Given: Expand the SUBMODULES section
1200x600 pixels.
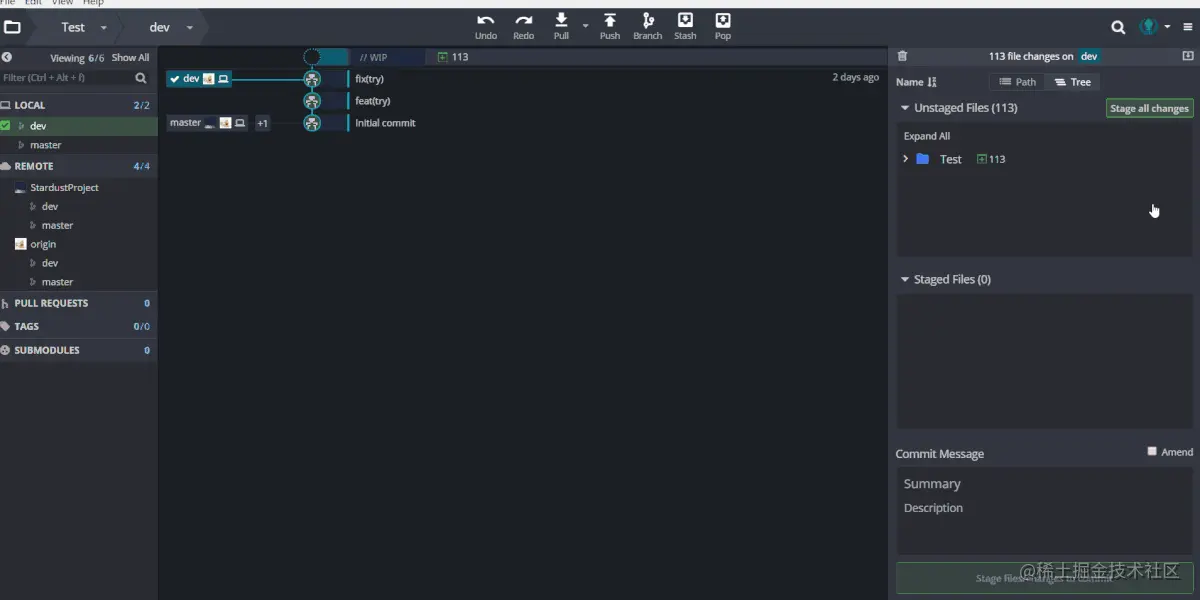Looking at the screenshot, I should click(x=78, y=350).
